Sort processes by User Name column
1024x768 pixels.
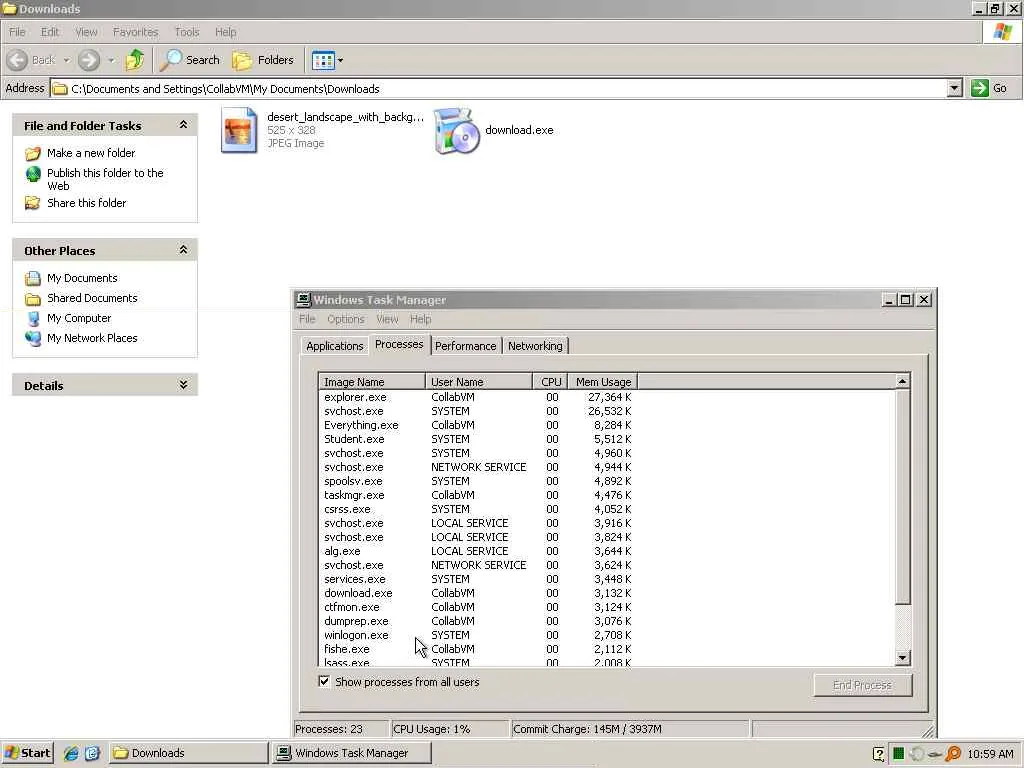[x=479, y=382]
